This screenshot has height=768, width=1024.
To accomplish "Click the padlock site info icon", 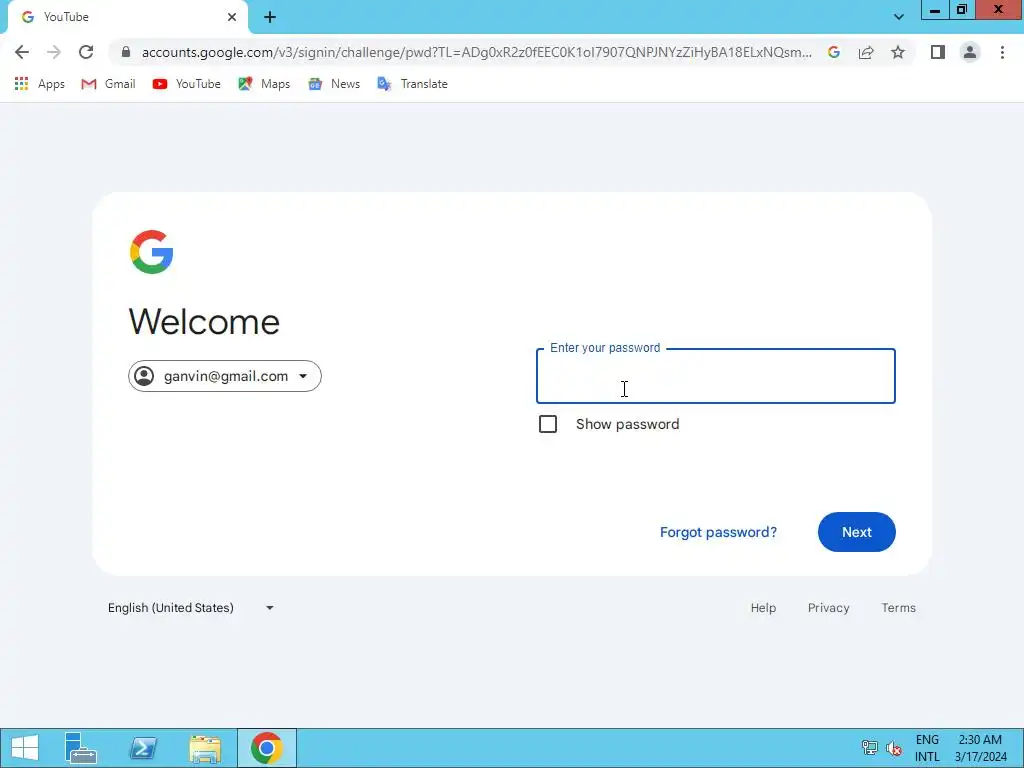I will coord(126,52).
